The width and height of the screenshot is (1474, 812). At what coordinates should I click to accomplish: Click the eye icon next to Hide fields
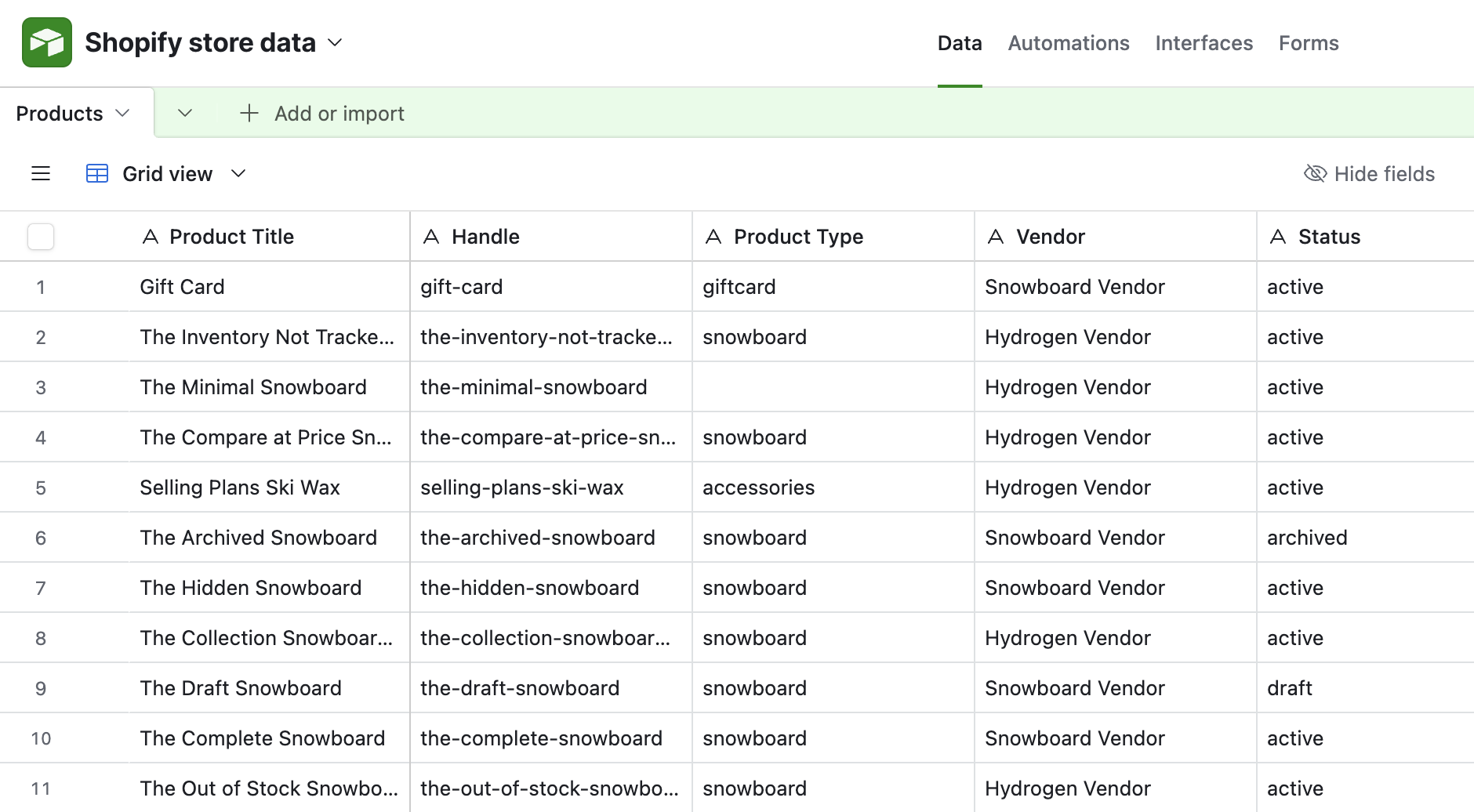(1314, 173)
